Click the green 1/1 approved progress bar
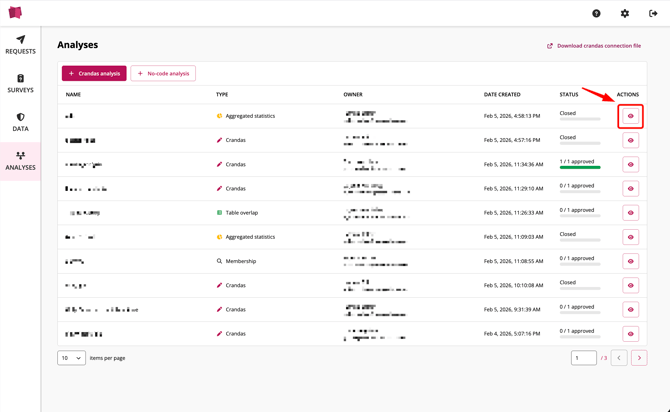 pos(580,167)
